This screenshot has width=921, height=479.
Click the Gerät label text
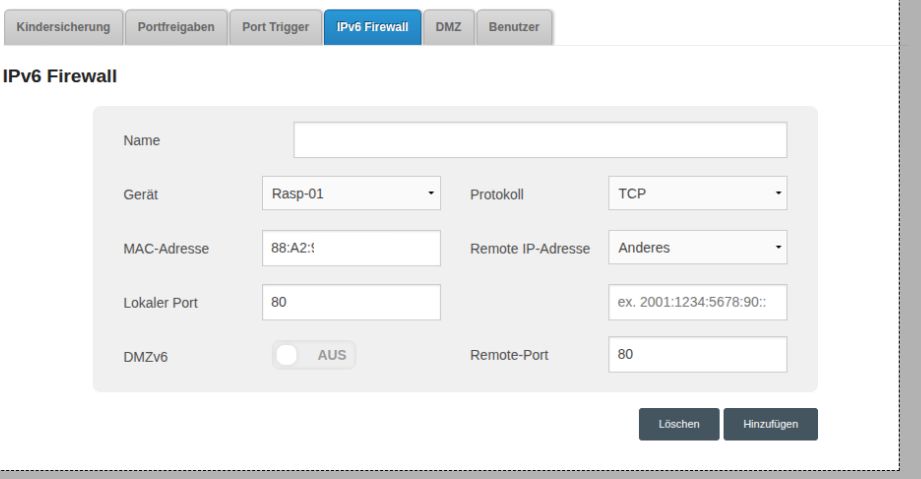[141, 195]
